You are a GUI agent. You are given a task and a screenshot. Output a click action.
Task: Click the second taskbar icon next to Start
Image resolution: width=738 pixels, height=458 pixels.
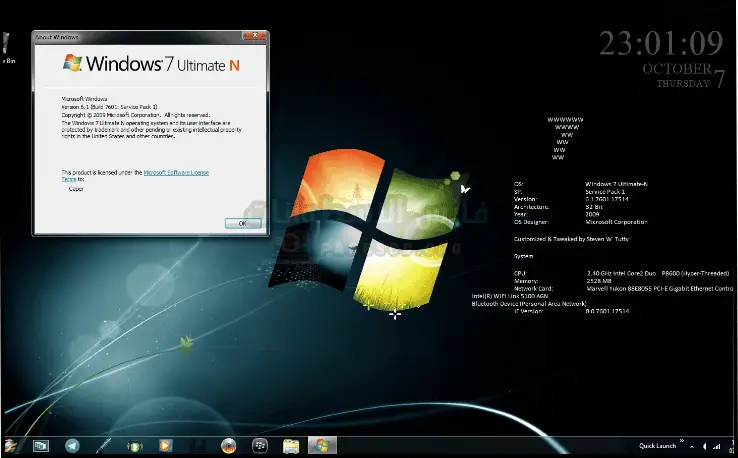click(x=41, y=446)
